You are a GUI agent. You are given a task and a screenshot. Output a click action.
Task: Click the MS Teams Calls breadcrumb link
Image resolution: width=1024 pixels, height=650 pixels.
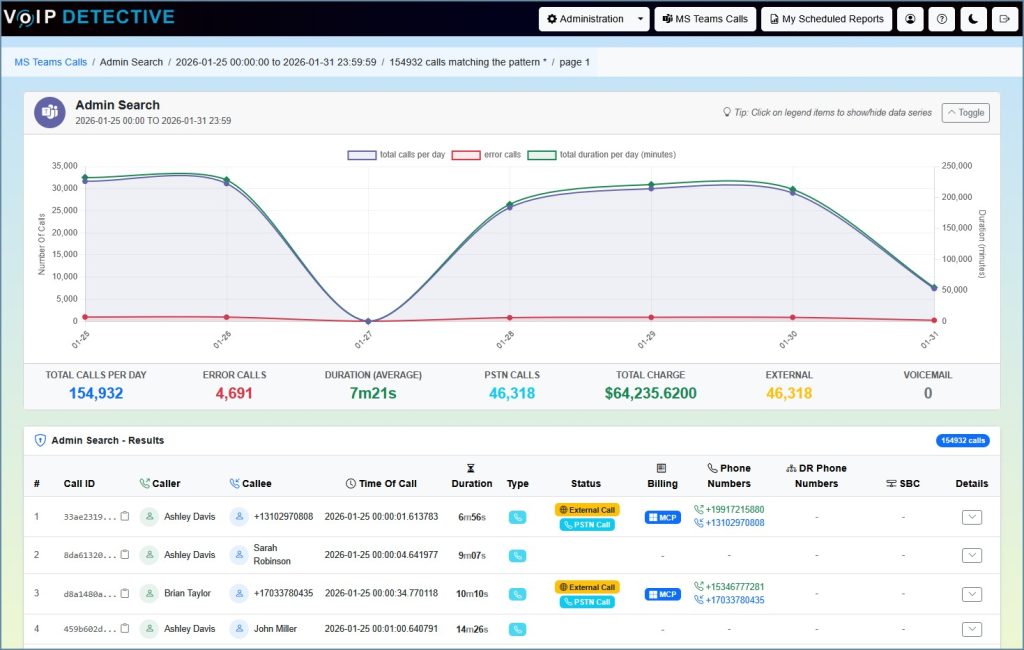click(x=50, y=62)
